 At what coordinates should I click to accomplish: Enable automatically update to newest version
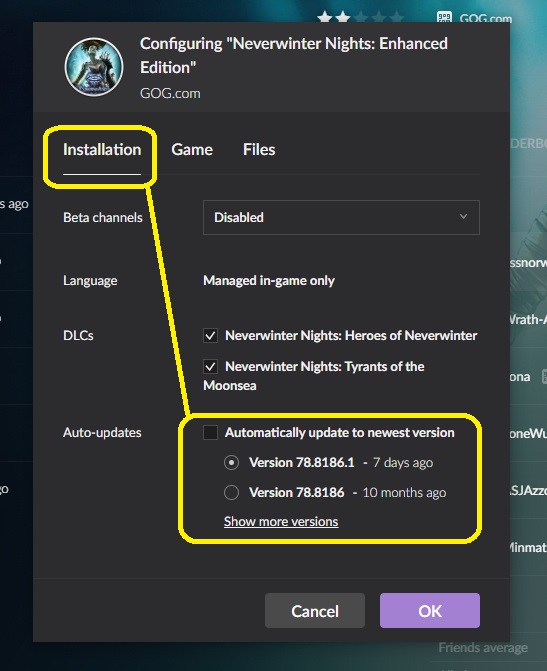tap(210, 432)
